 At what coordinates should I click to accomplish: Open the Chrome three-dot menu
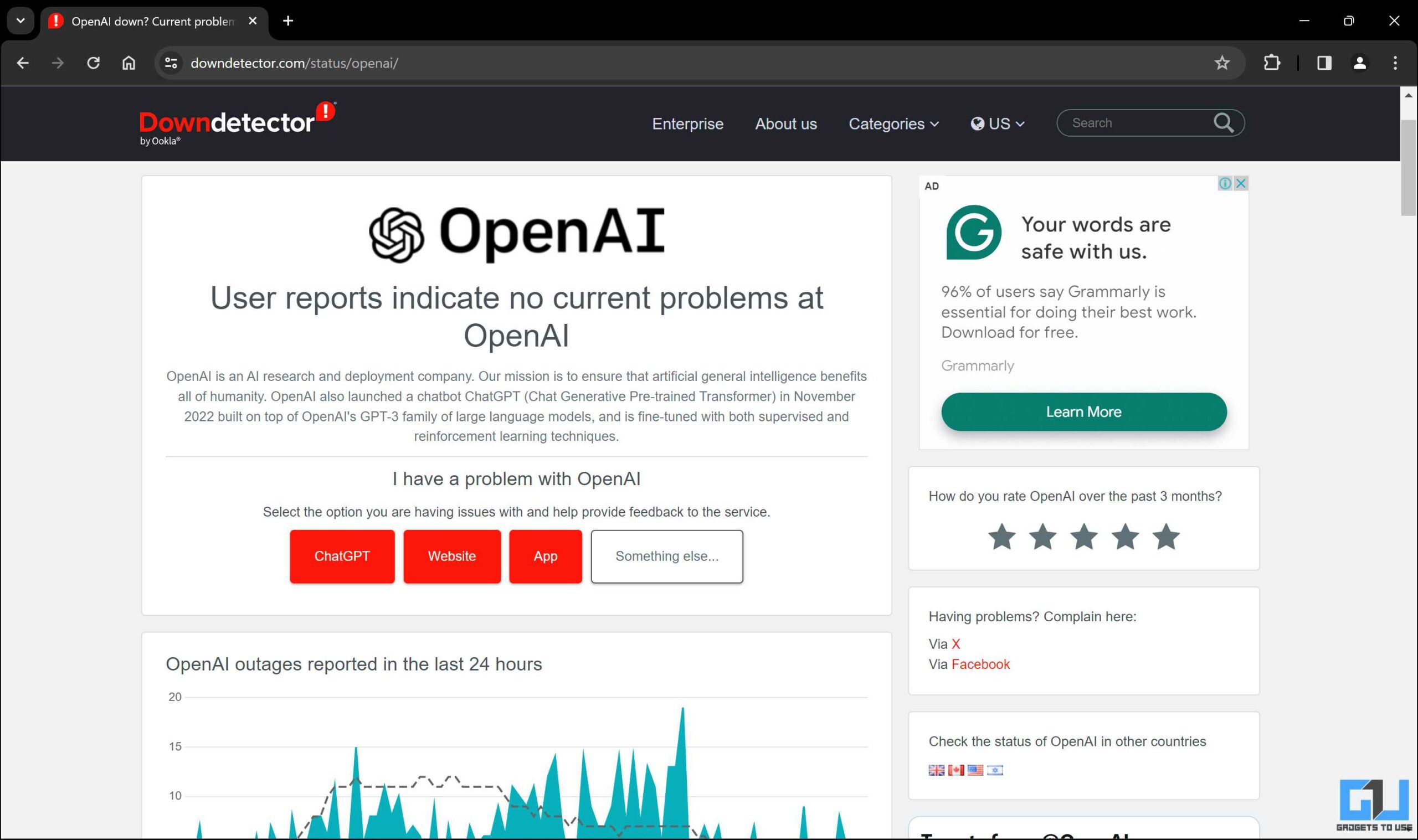tap(1395, 63)
